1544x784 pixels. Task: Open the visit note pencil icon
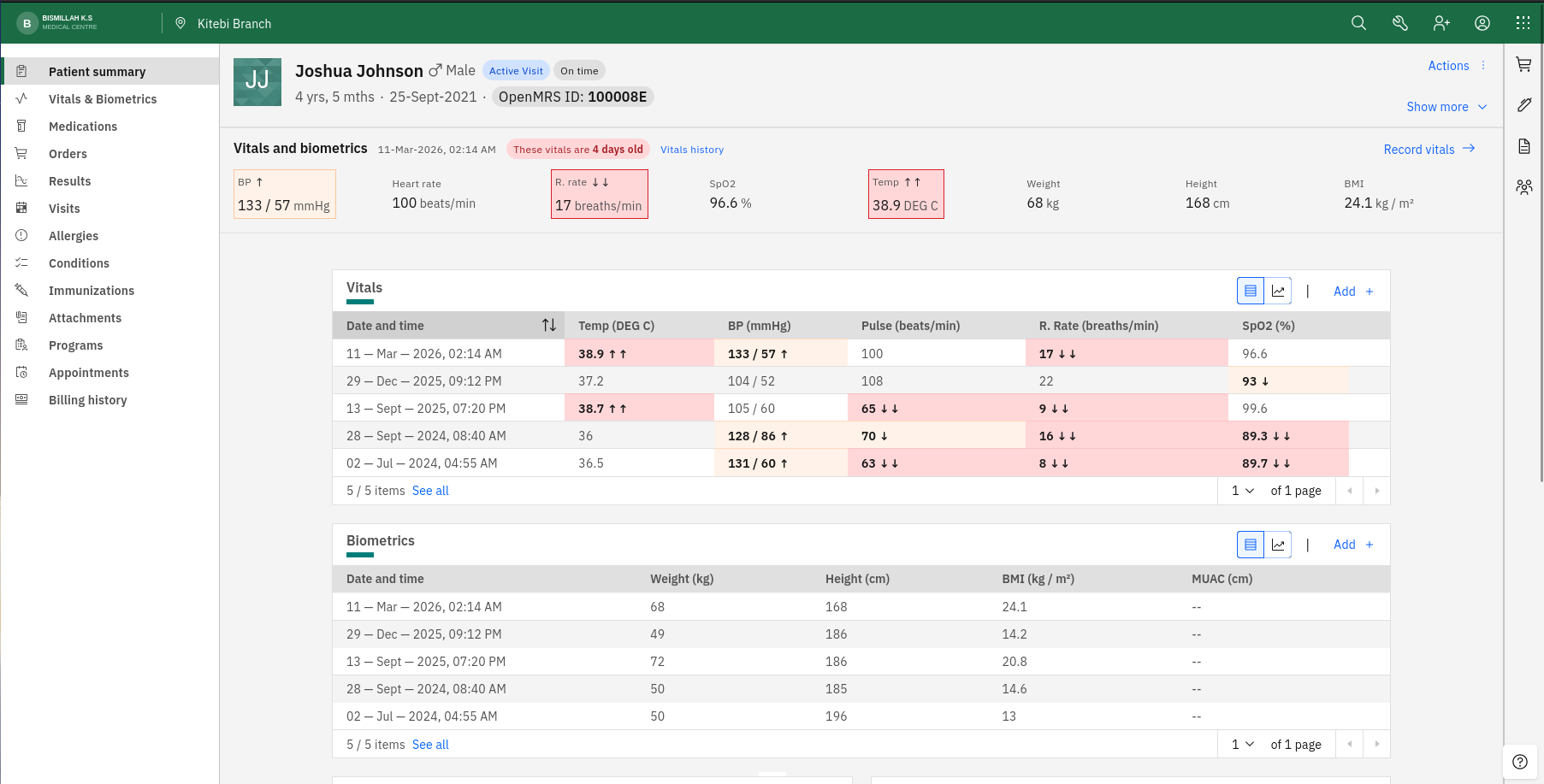click(1523, 105)
